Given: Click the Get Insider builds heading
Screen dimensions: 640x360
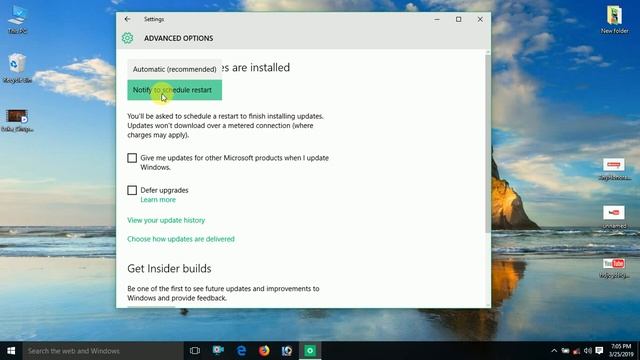Looking at the screenshot, I should click(x=169, y=269).
